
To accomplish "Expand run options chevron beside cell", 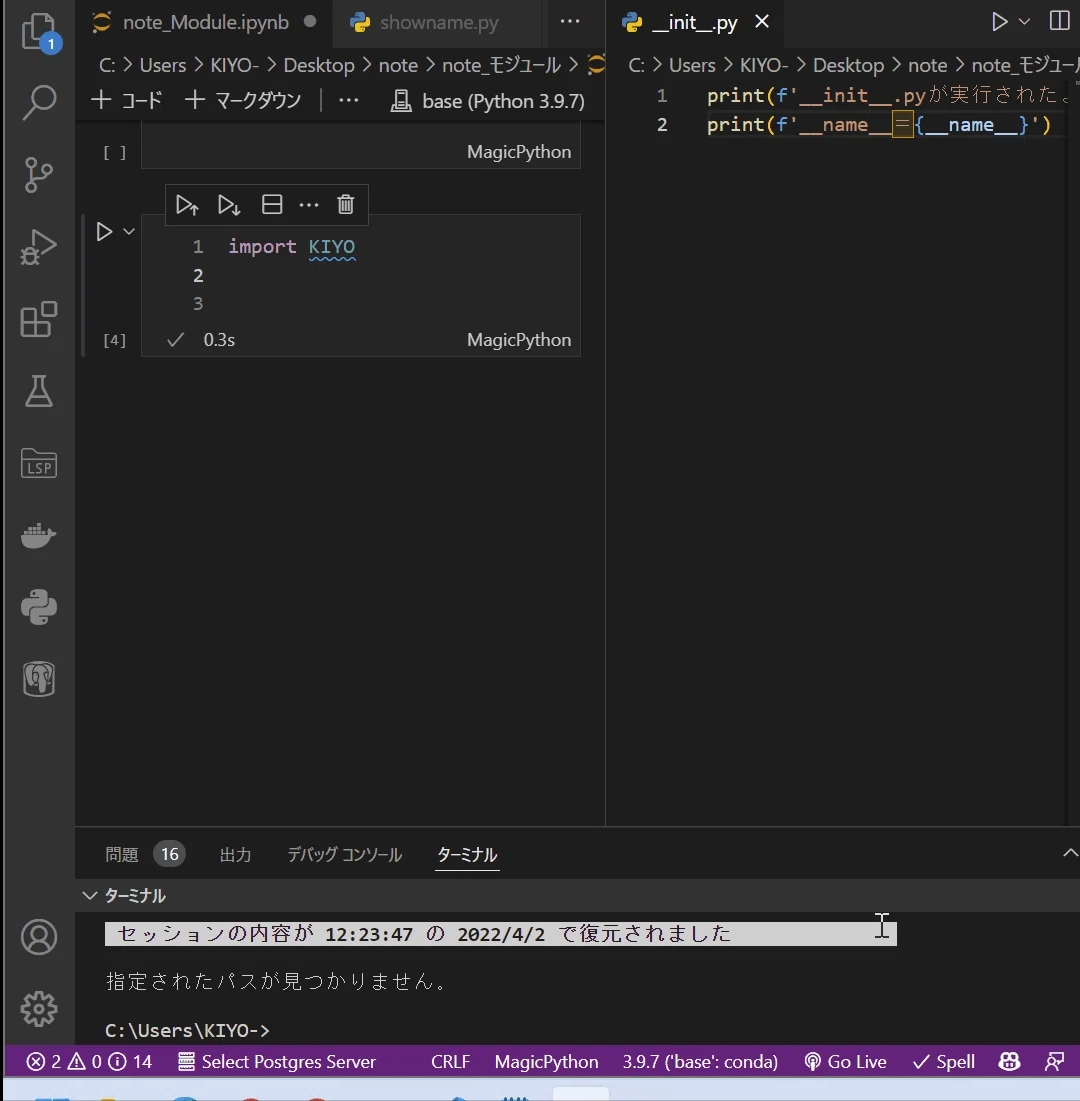I will coord(129,231).
